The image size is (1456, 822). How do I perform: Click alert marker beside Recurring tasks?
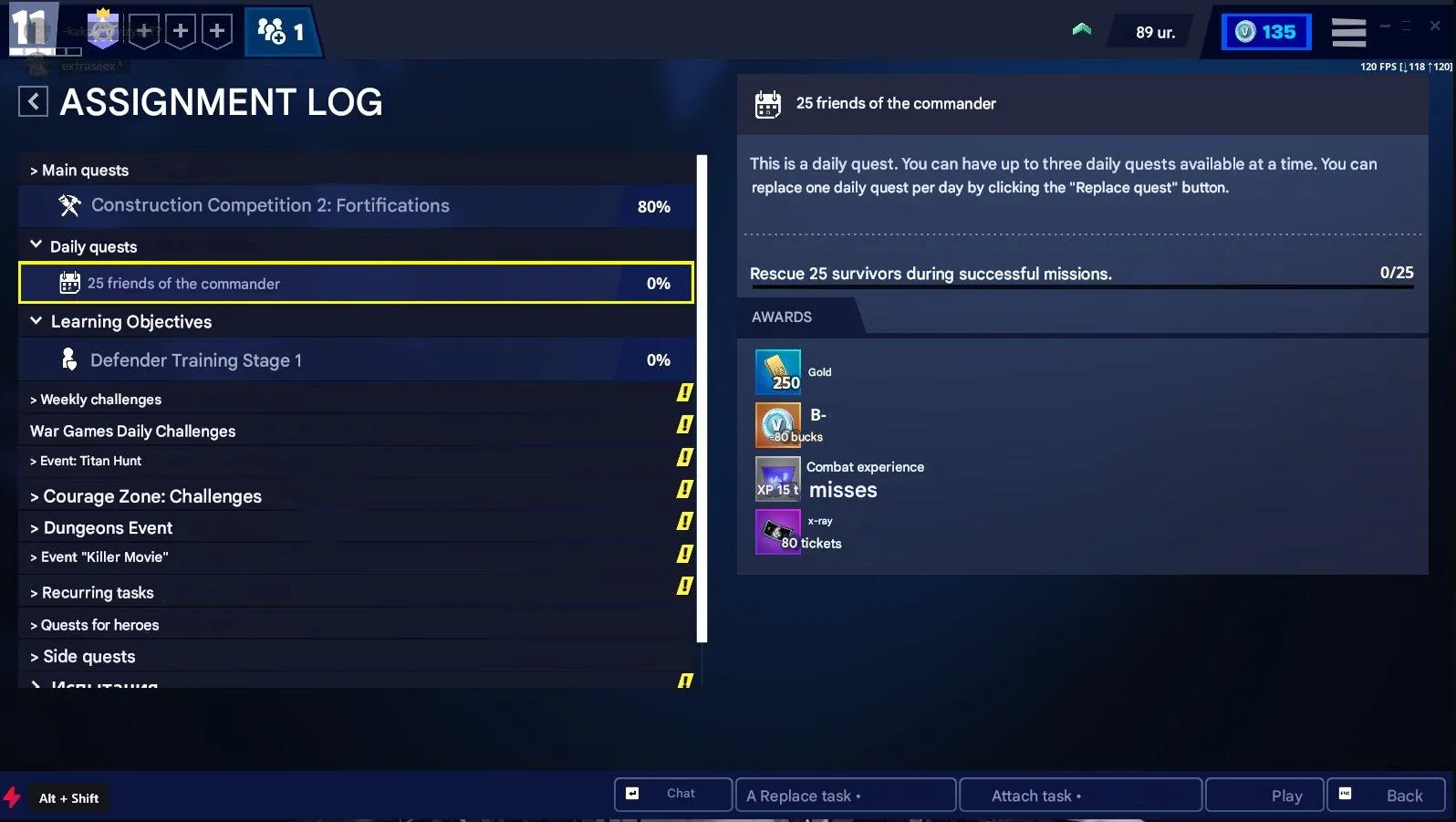click(x=684, y=586)
